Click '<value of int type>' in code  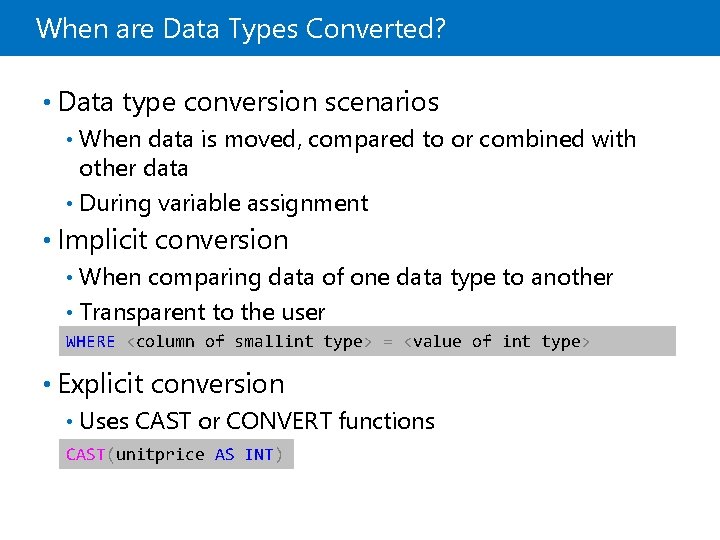click(496, 342)
